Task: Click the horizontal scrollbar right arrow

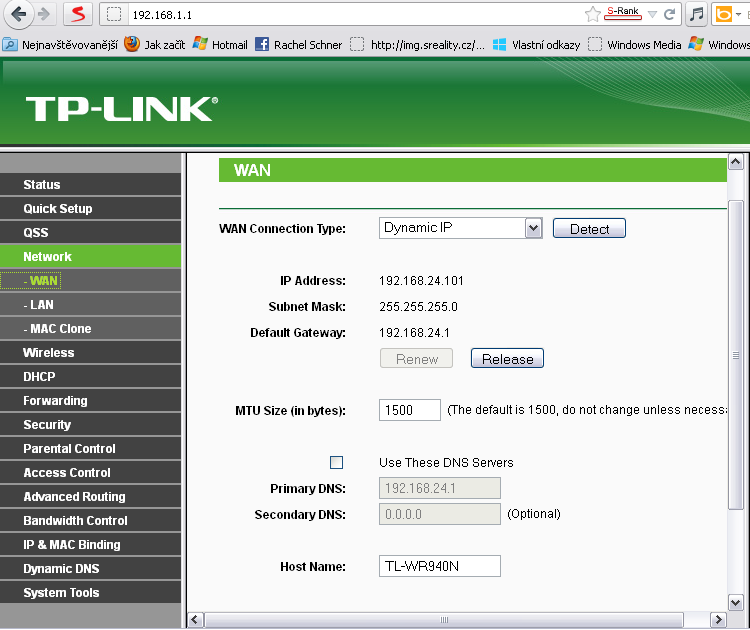Action: 717,620
